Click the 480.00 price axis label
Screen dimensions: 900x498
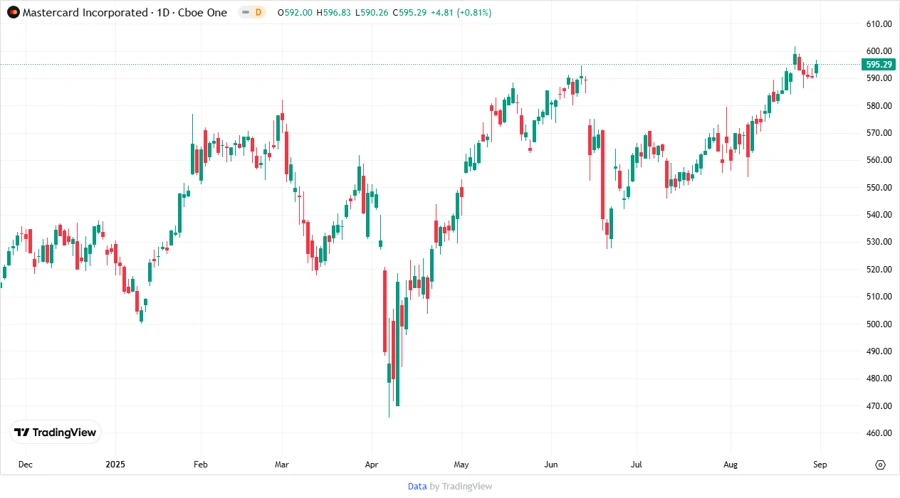click(x=879, y=379)
